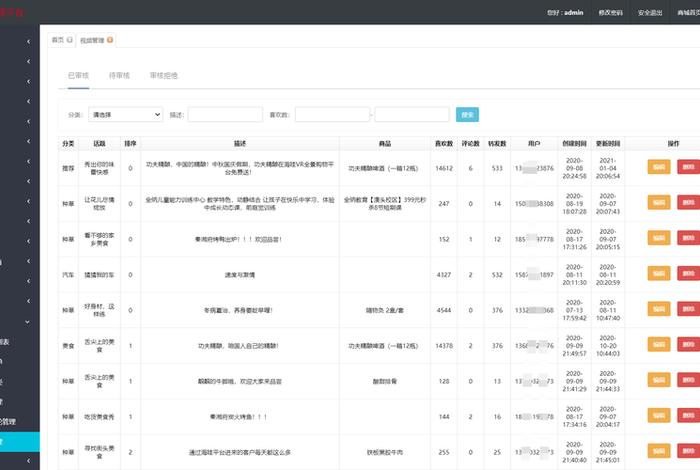
Task: Open 修改密码 in the top bar
Action: coord(611,12)
